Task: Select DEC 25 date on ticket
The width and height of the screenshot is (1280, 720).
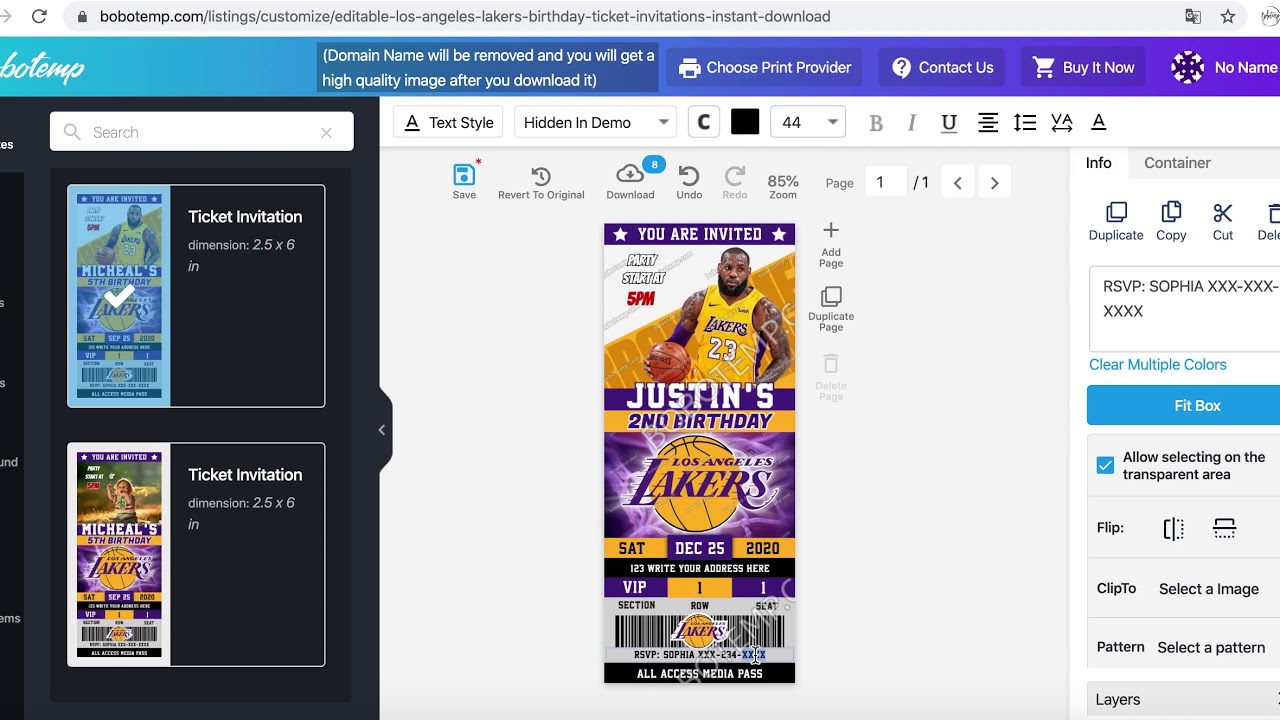Action: (x=699, y=548)
